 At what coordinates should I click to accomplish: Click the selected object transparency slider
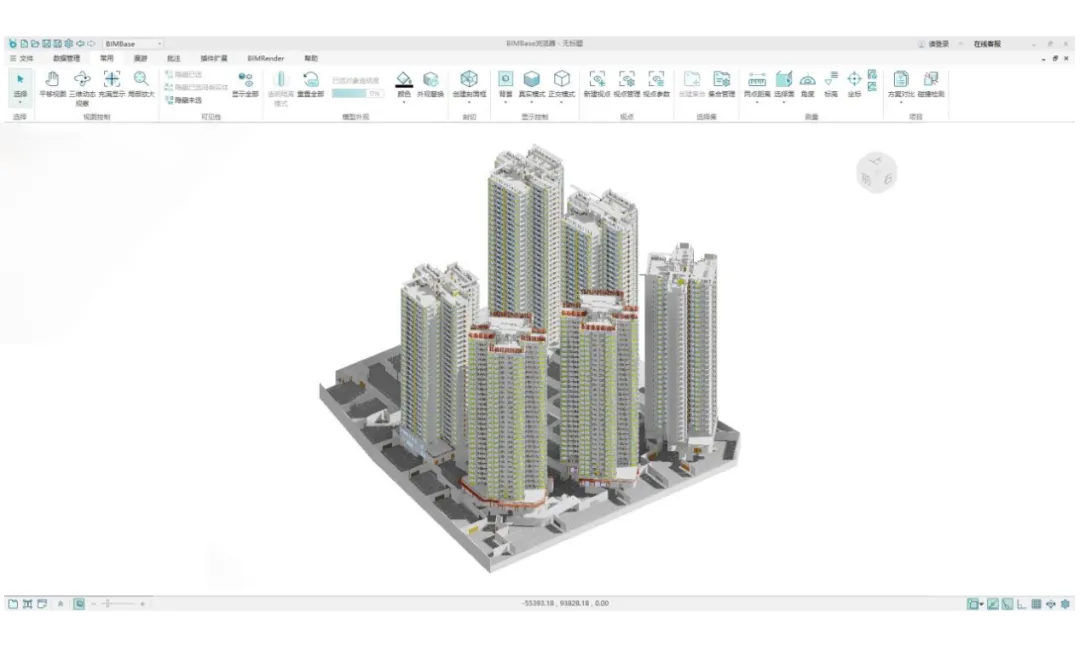pyautogui.click(x=357, y=93)
